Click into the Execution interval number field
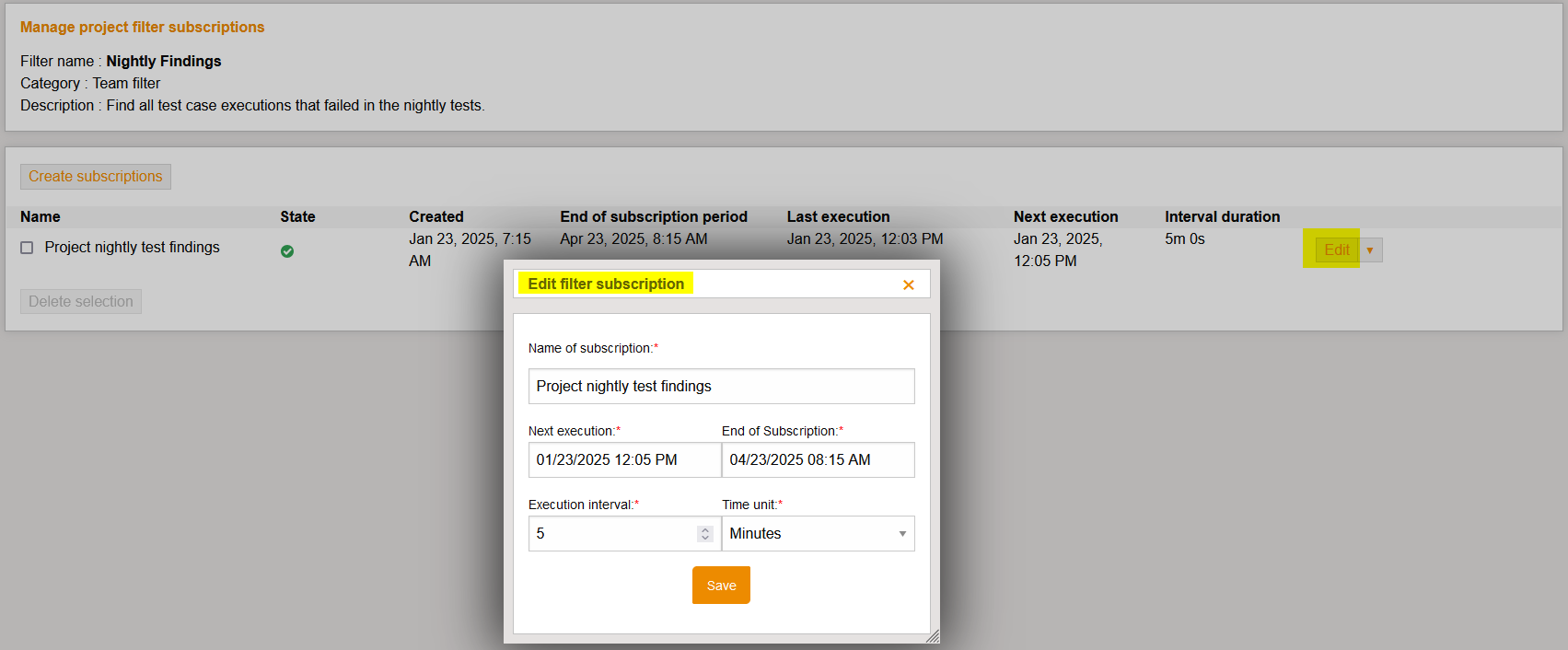This screenshot has width=1568, height=650. coord(610,533)
